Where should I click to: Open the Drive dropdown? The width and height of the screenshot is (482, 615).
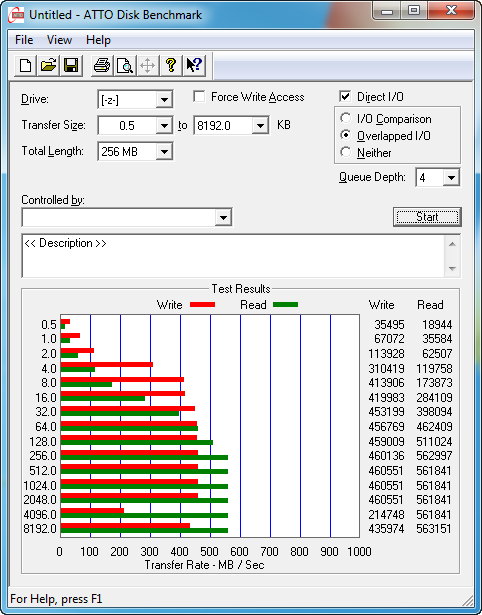point(164,100)
